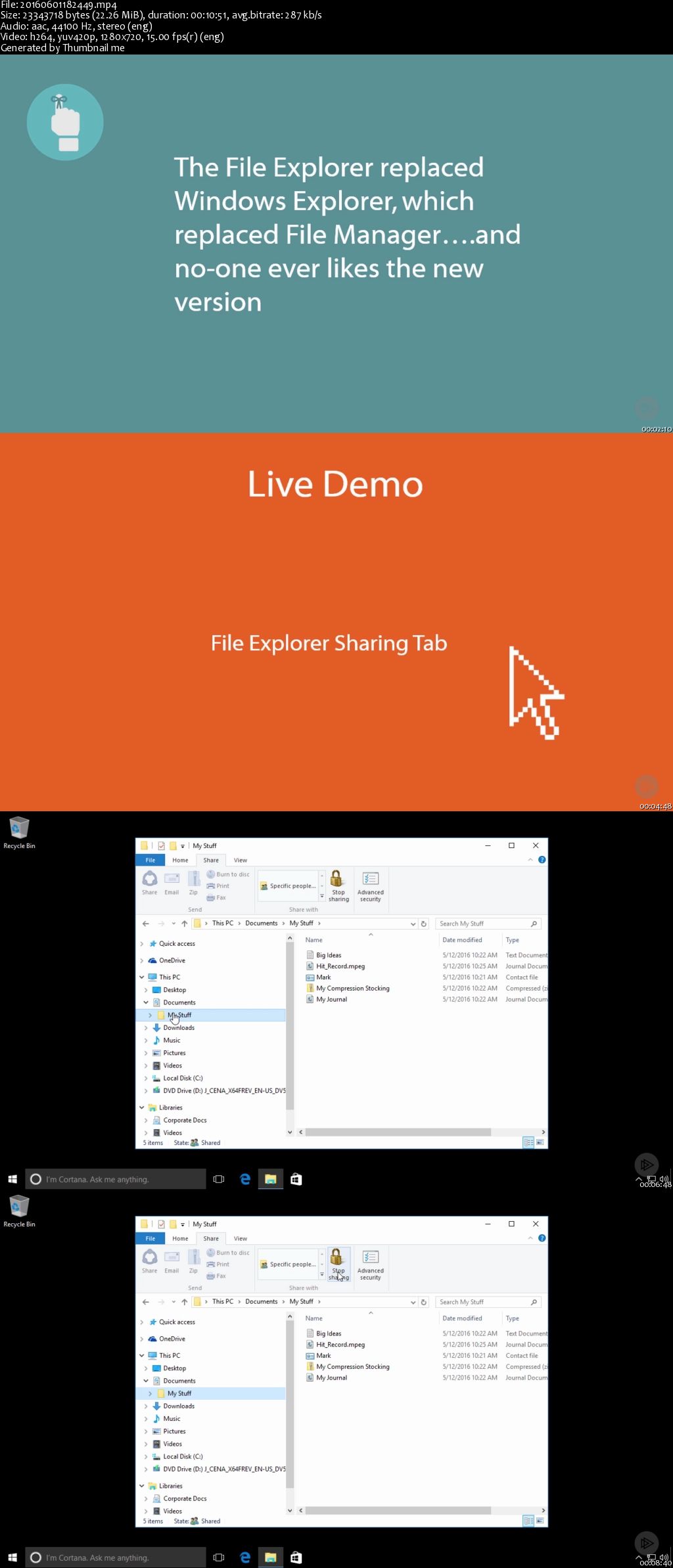
Task: Select Specific people... in 00:08:40 frame
Action: point(289,1265)
